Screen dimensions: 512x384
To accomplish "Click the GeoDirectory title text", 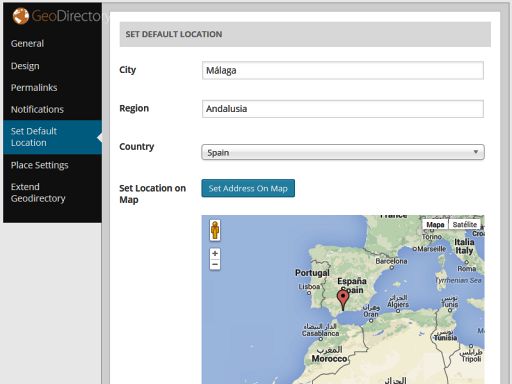I will [70, 16].
